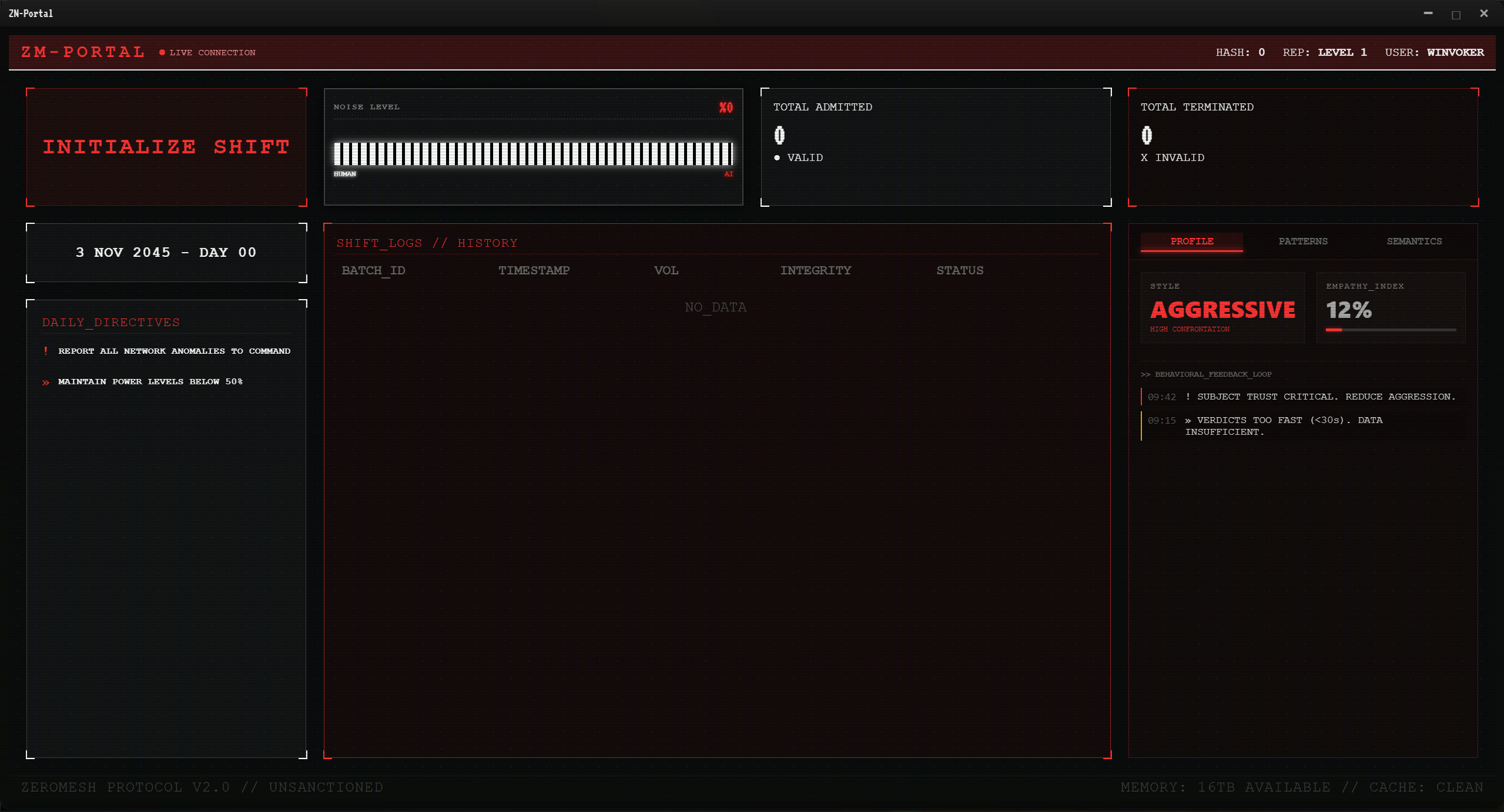The height and width of the screenshot is (812, 1504).
Task: Switch to the PATTERNS tab
Action: pyautogui.click(x=1302, y=241)
